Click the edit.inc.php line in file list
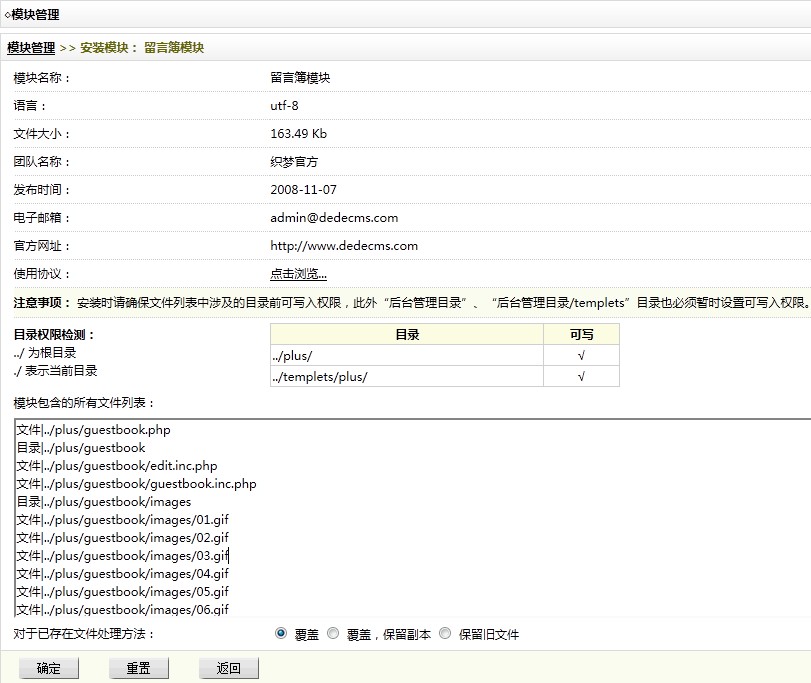Image resolution: width=811 pixels, height=683 pixels. [x=116, y=466]
